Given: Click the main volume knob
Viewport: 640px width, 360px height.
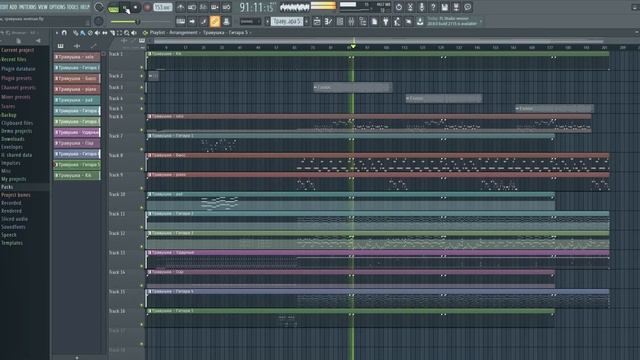Looking at the screenshot, I should pos(99,7).
